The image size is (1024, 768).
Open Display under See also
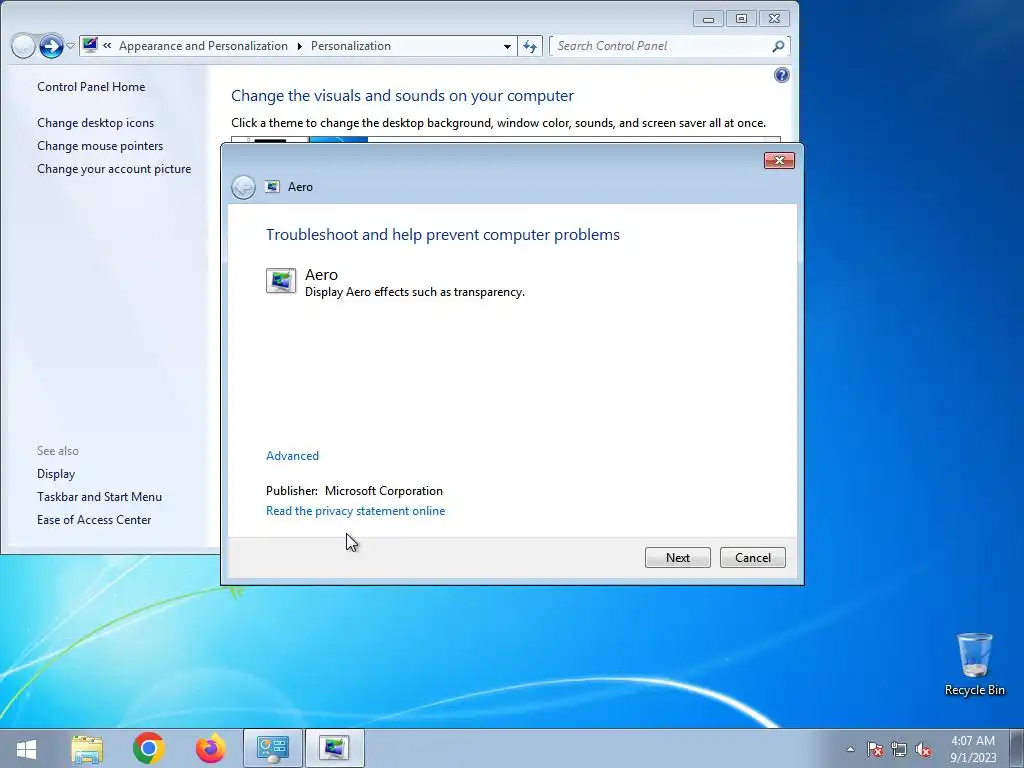click(x=56, y=473)
